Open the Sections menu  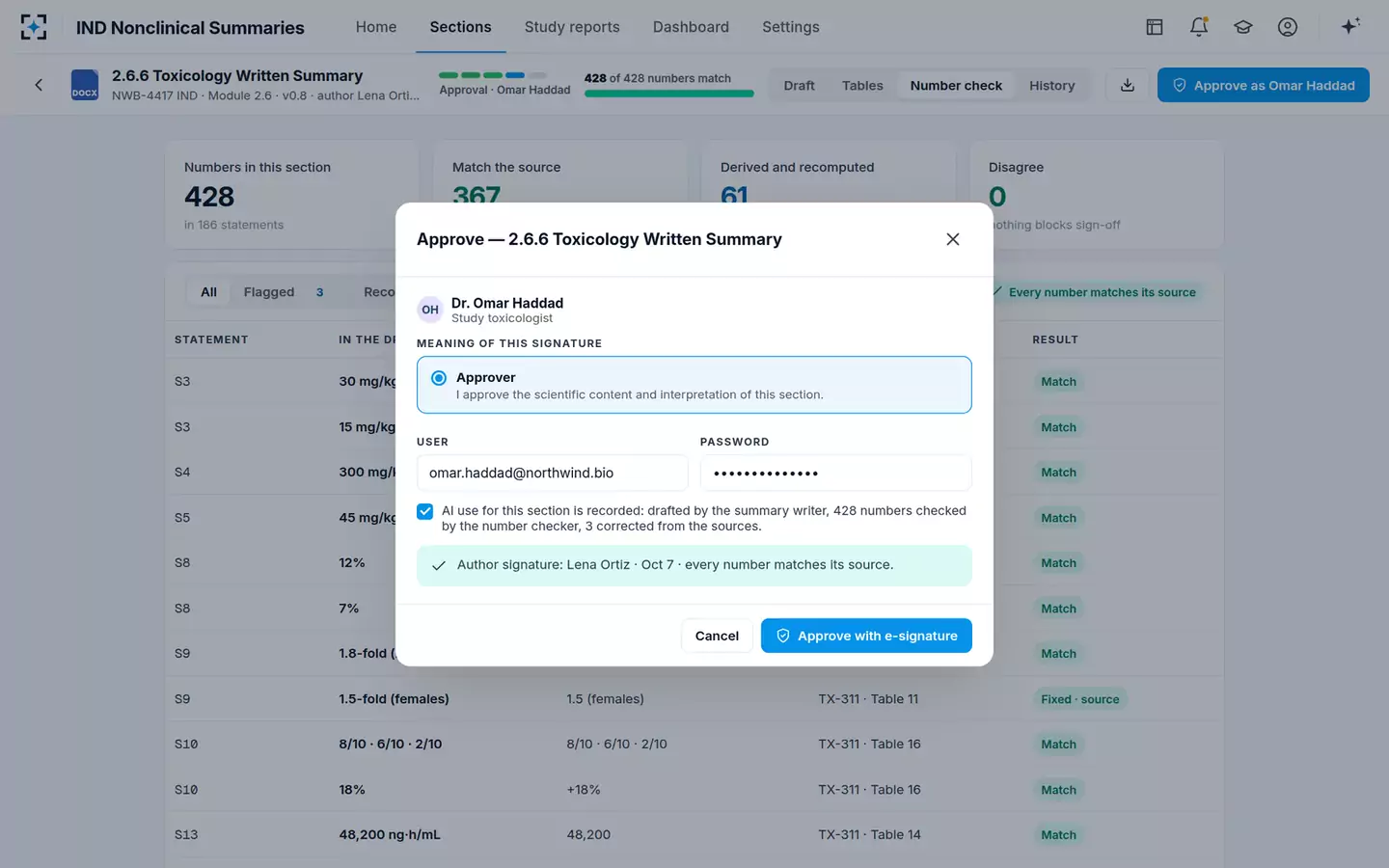[x=460, y=27]
